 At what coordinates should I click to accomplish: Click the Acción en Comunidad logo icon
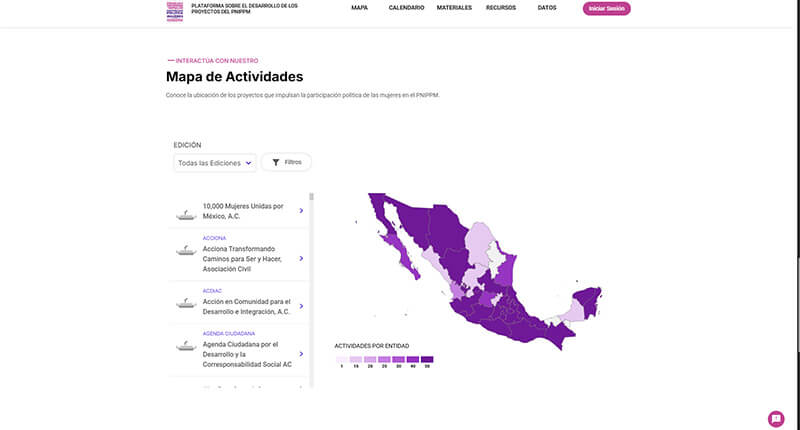click(x=185, y=303)
